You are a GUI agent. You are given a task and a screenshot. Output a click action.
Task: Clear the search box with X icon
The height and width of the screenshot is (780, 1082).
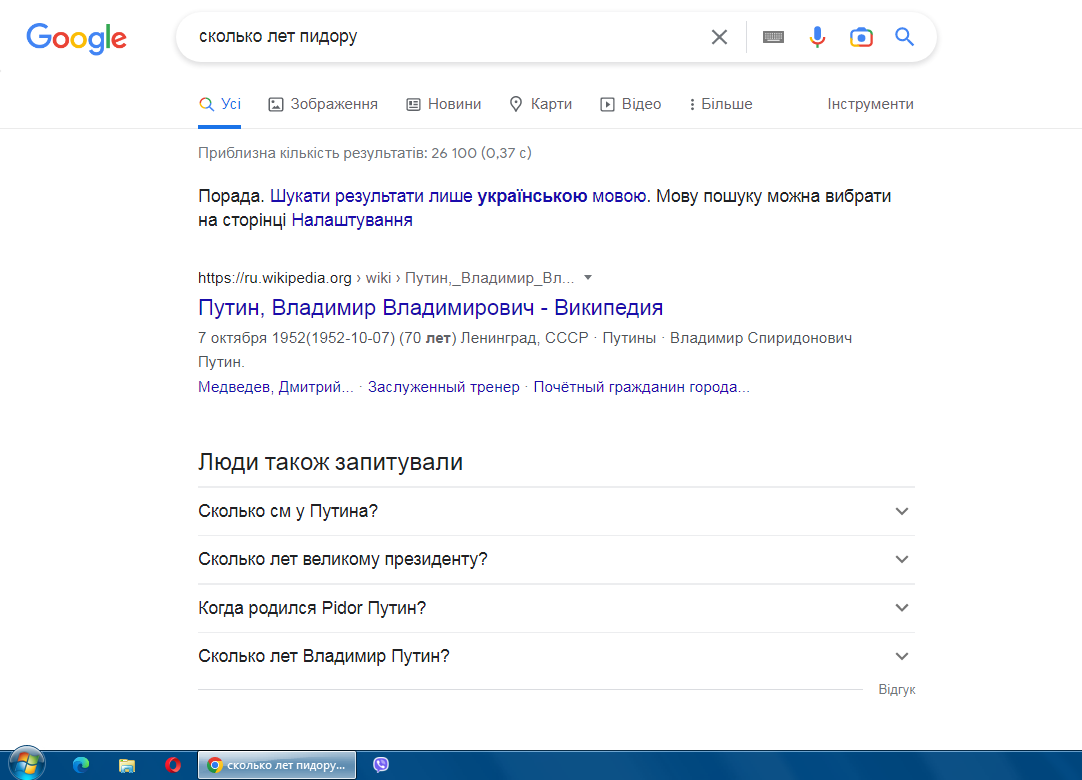(719, 37)
